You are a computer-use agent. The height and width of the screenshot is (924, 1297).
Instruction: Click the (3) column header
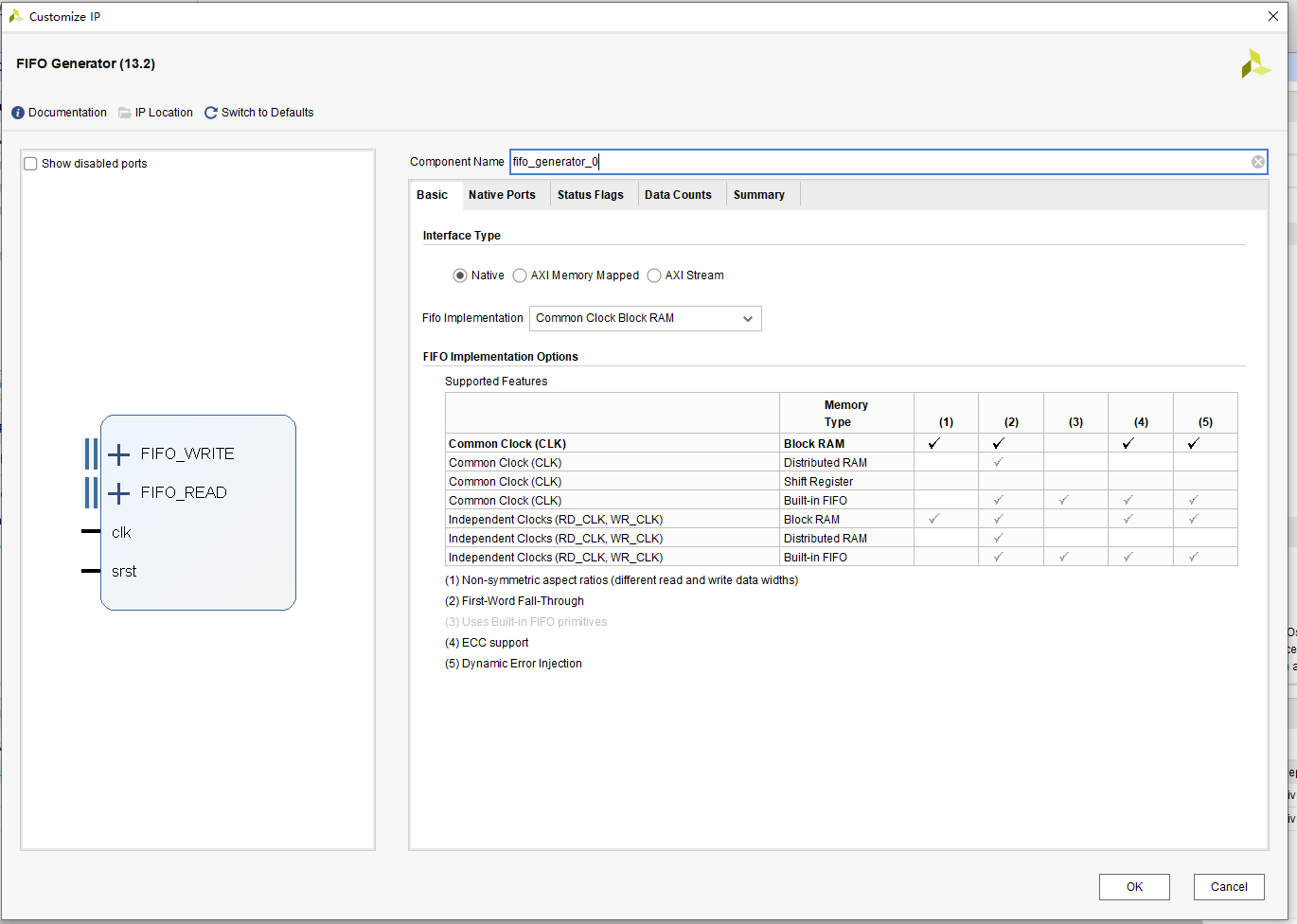tap(1075, 414)
